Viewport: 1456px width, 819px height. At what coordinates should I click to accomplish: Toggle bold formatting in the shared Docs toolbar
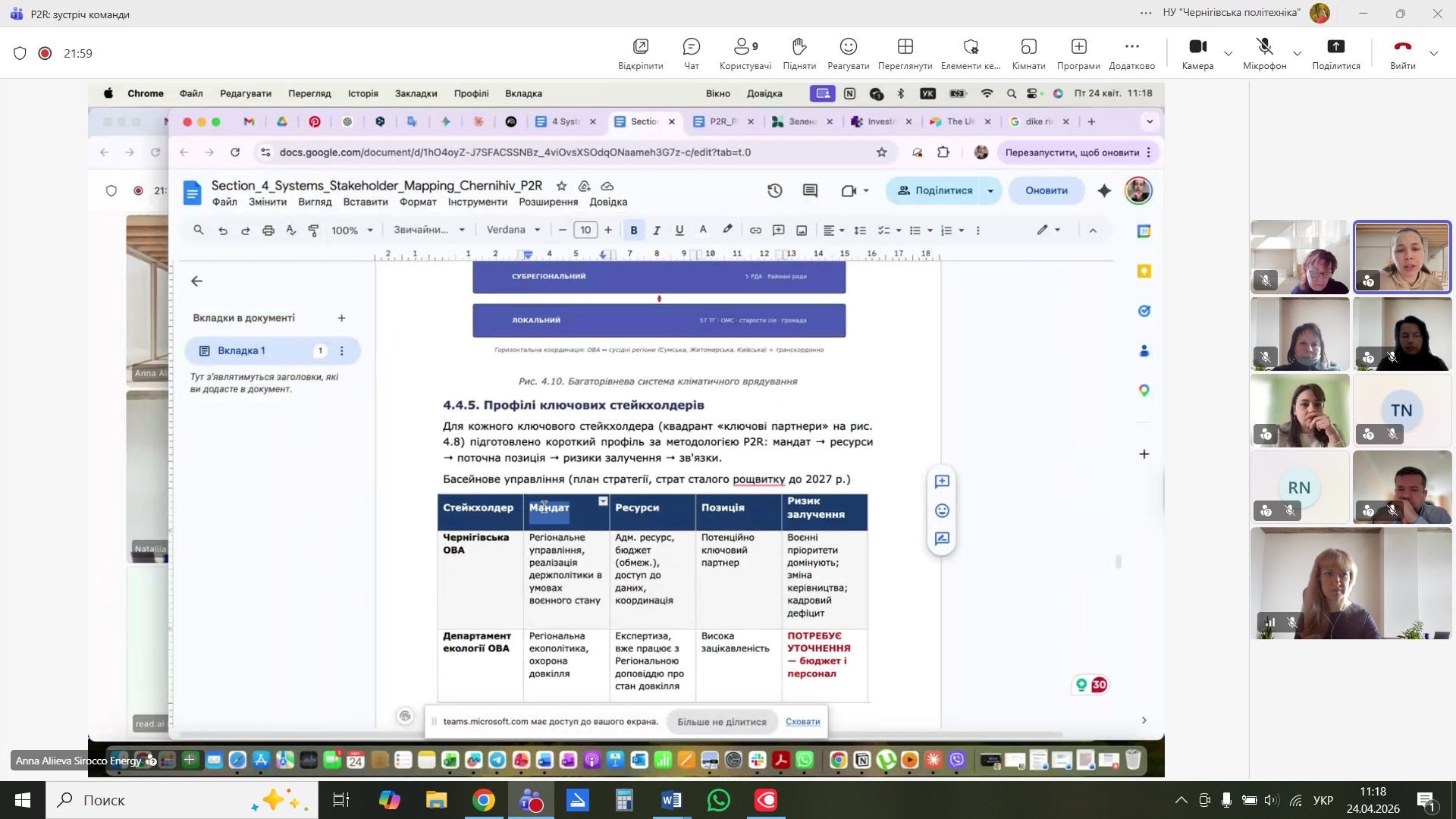click(634, 231)
